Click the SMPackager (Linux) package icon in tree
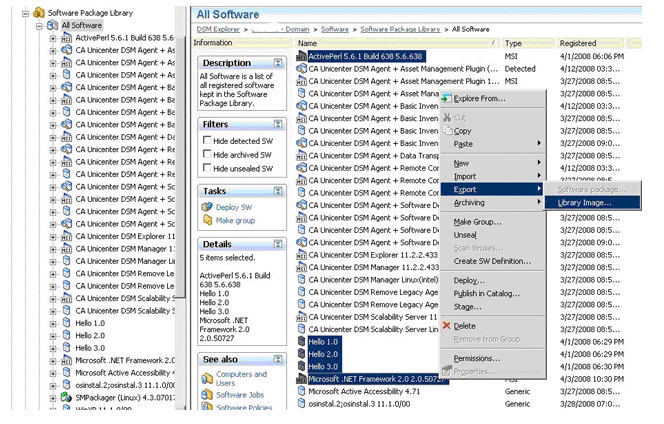This screenshot has width=664, height=424. point(66,397)
